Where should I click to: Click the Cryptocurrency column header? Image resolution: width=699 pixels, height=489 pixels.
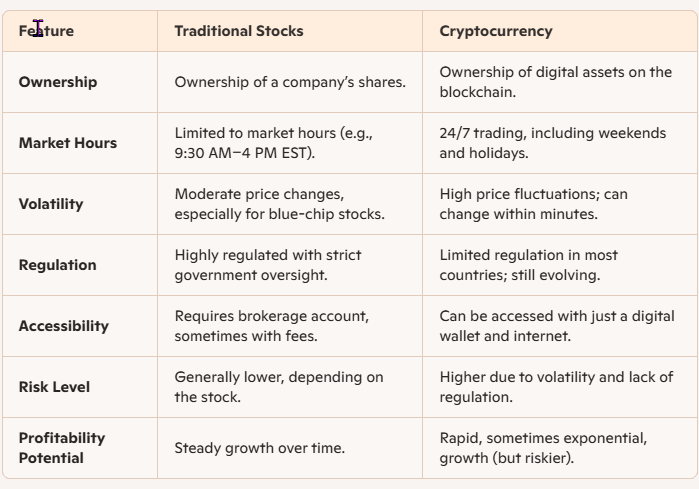[x=496, y=31]
